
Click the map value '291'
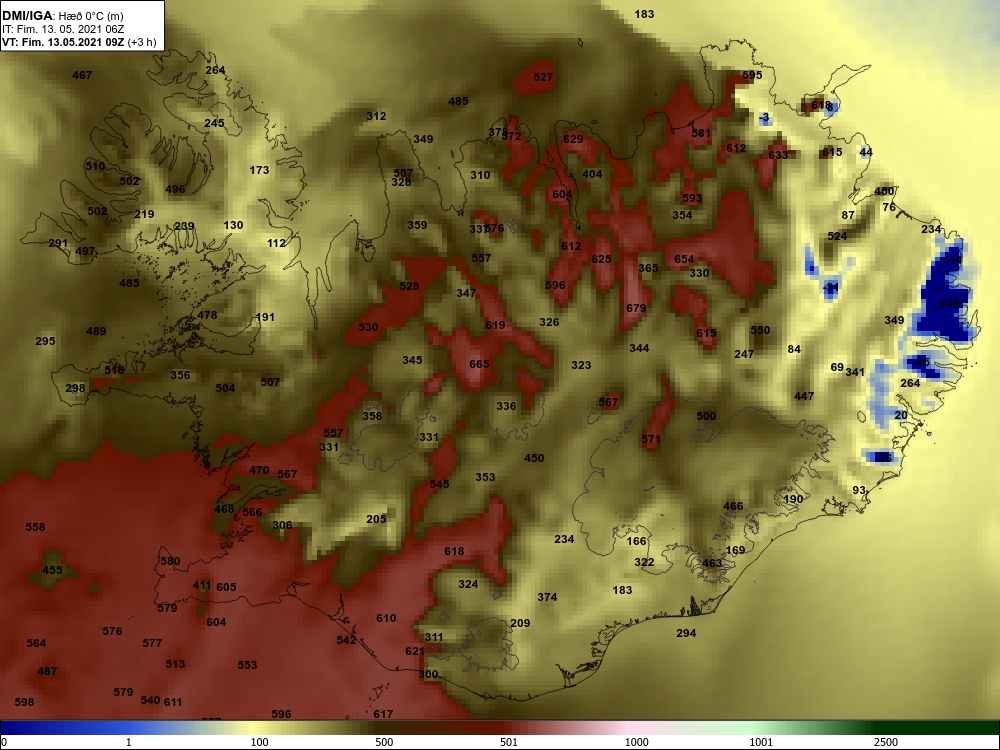pyautogui.click(x=58, y=244)
